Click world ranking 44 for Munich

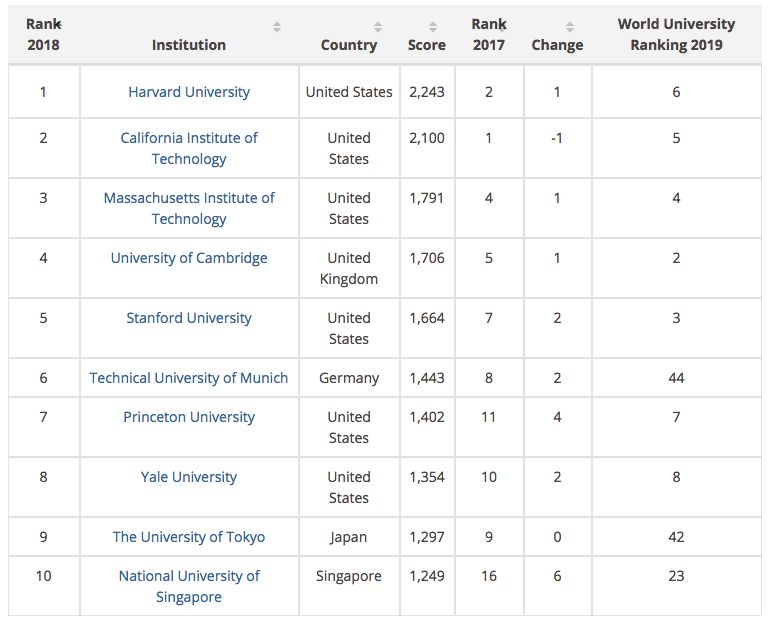coord(676,378)
